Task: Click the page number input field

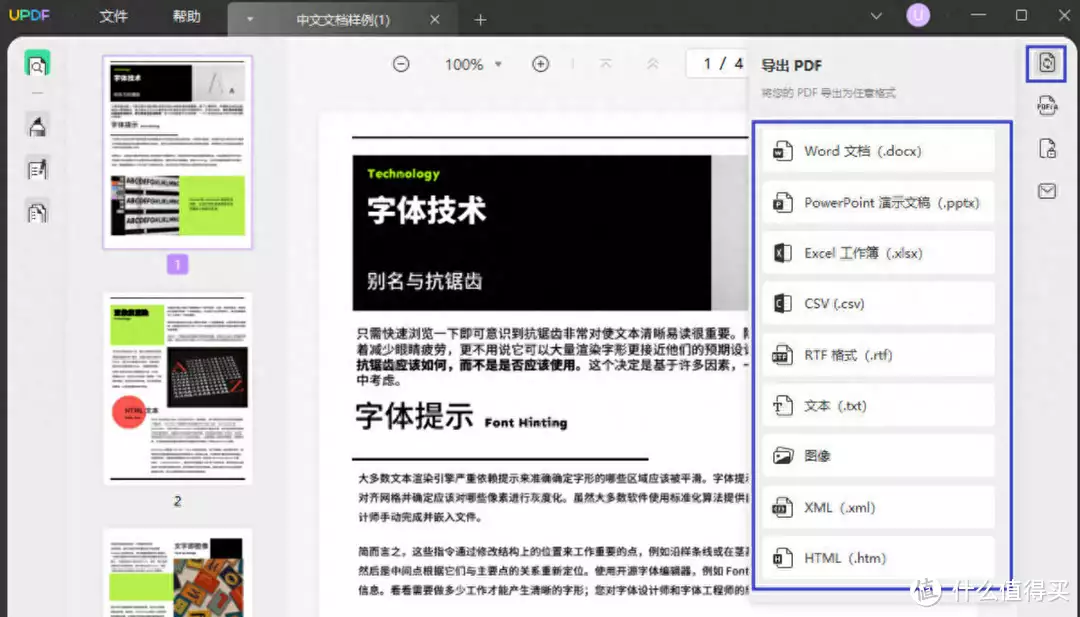Action: pyautogui.click(x=710, y=64)
